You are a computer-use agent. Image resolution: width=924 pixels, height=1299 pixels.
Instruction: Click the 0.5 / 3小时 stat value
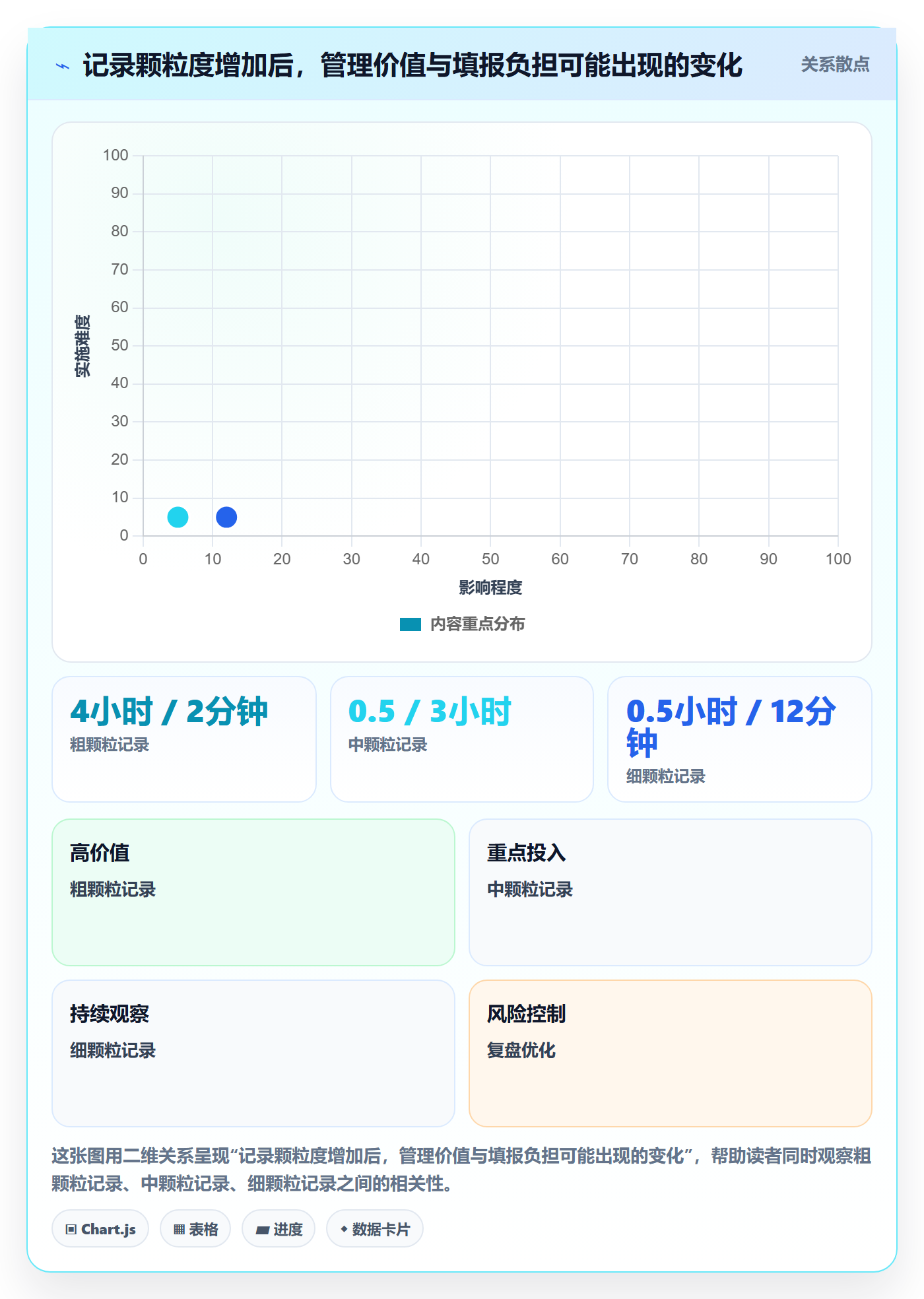[430, 712]
